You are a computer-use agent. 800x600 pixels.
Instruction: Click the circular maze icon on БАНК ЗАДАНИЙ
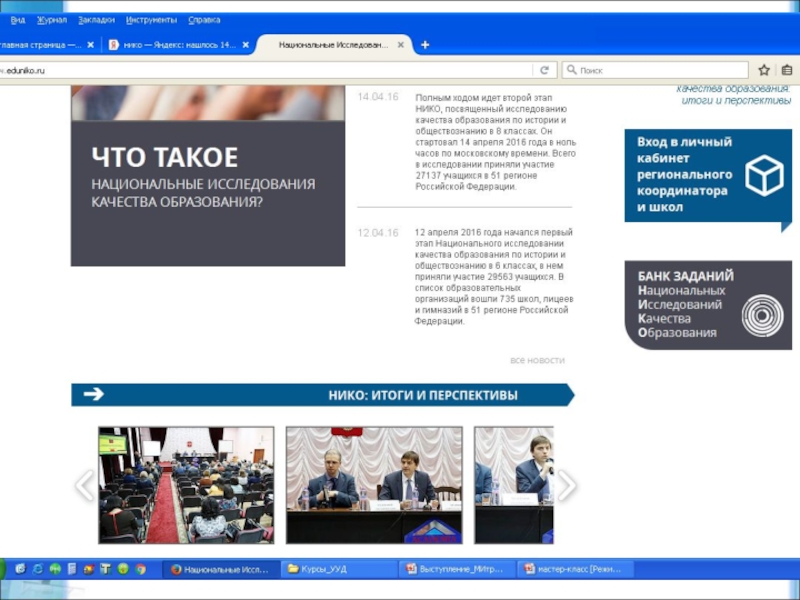(762, 316)
